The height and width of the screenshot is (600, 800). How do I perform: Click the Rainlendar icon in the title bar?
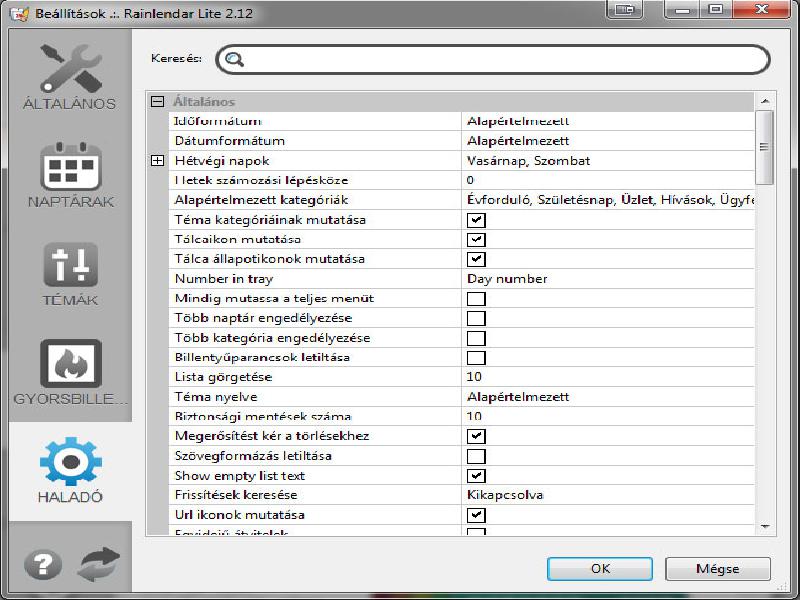point(19,13)
